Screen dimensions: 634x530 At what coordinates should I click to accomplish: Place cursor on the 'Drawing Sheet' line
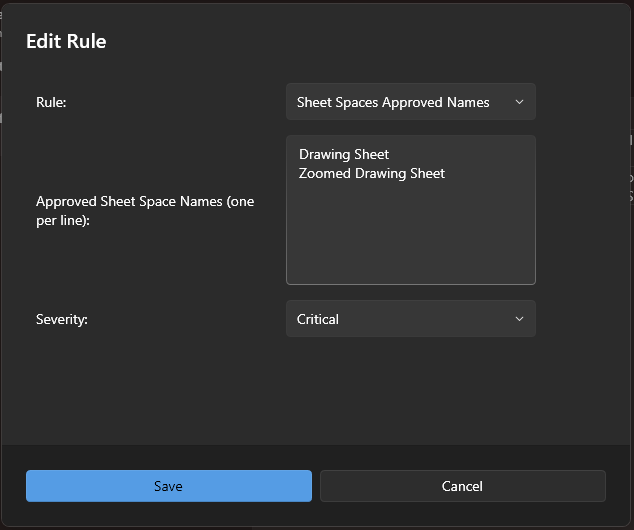[344, 154]
